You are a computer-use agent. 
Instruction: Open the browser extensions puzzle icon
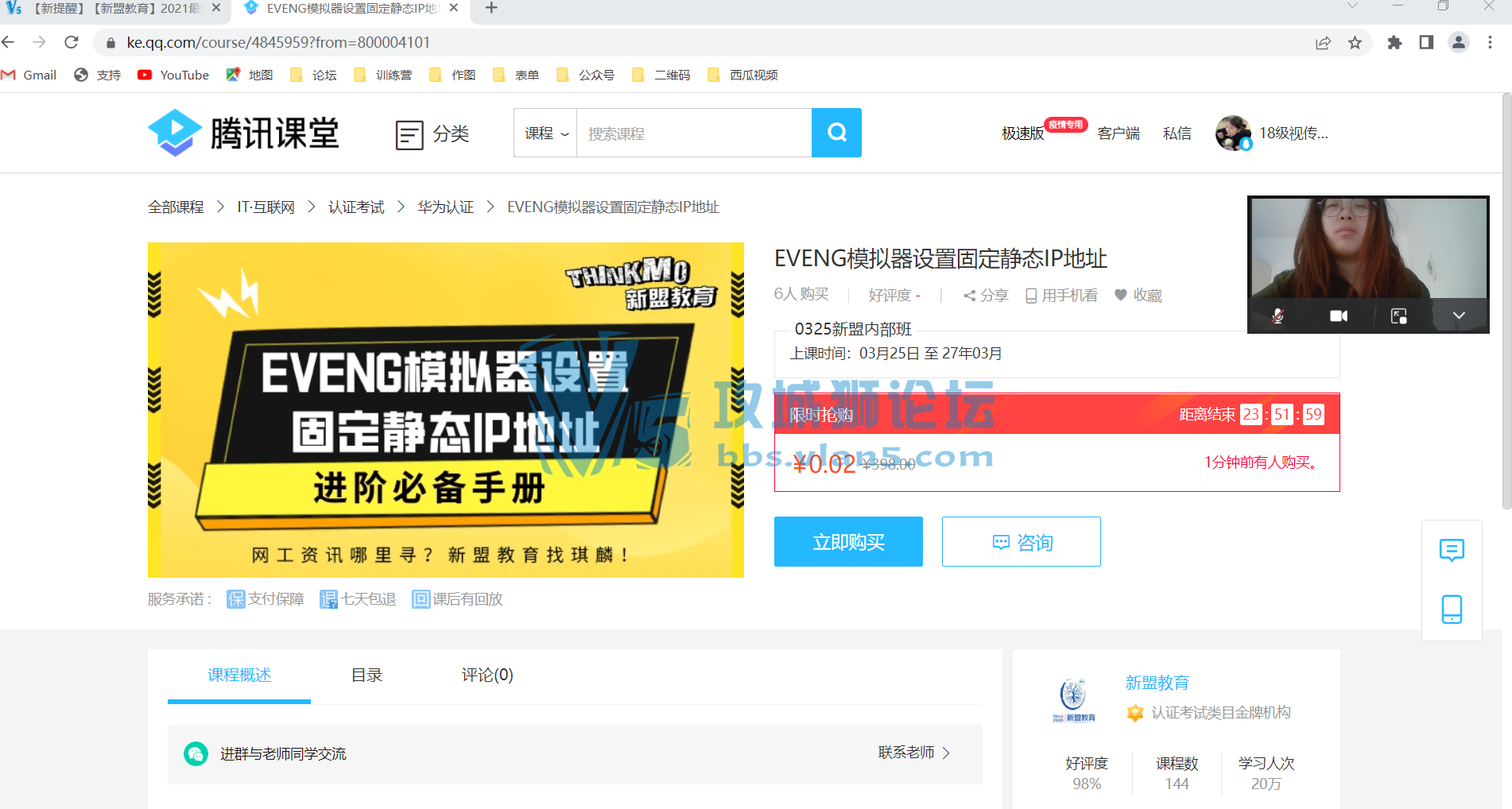[1394, 43]
